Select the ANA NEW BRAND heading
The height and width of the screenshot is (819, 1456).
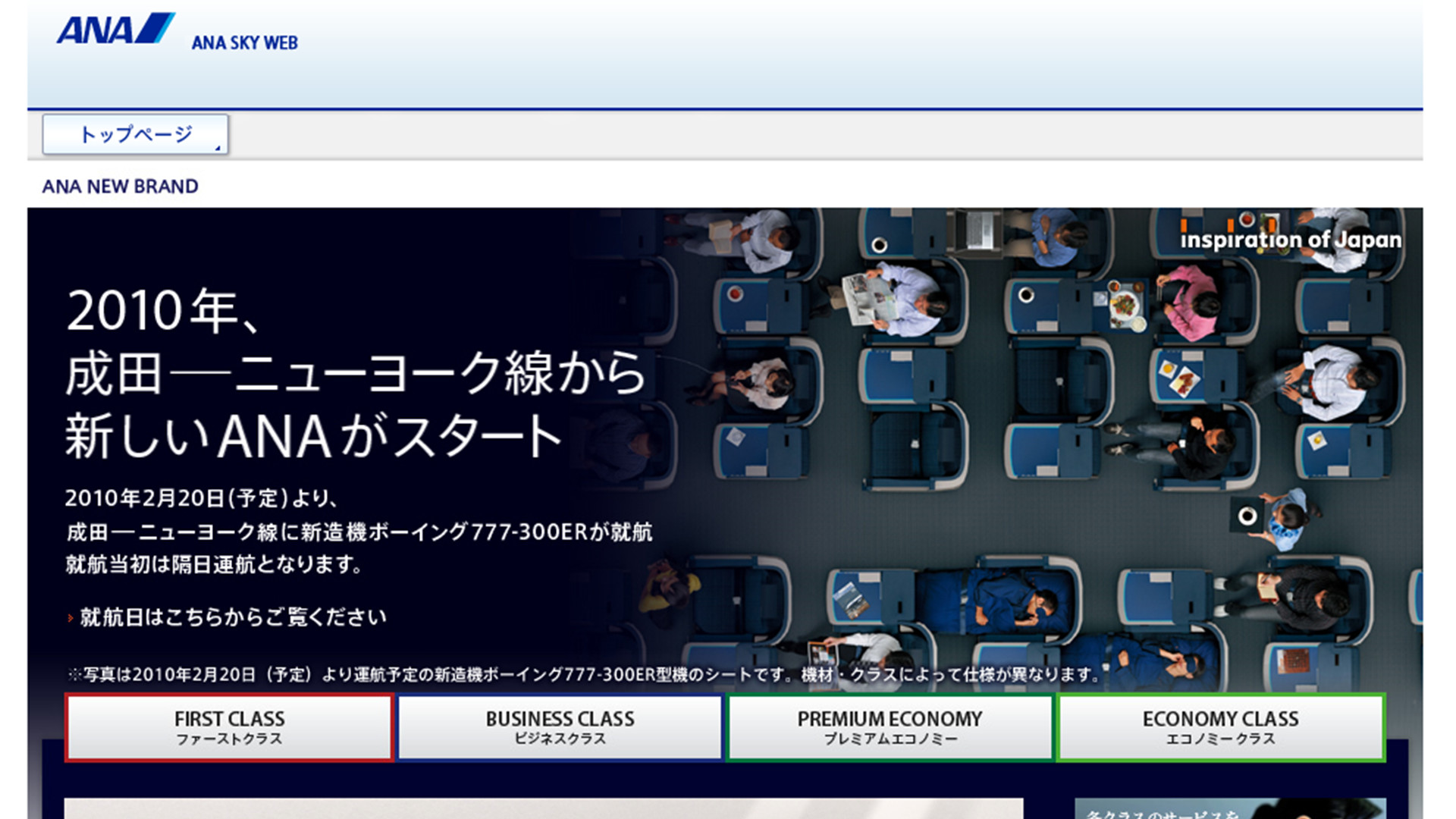tap(120, 187)
